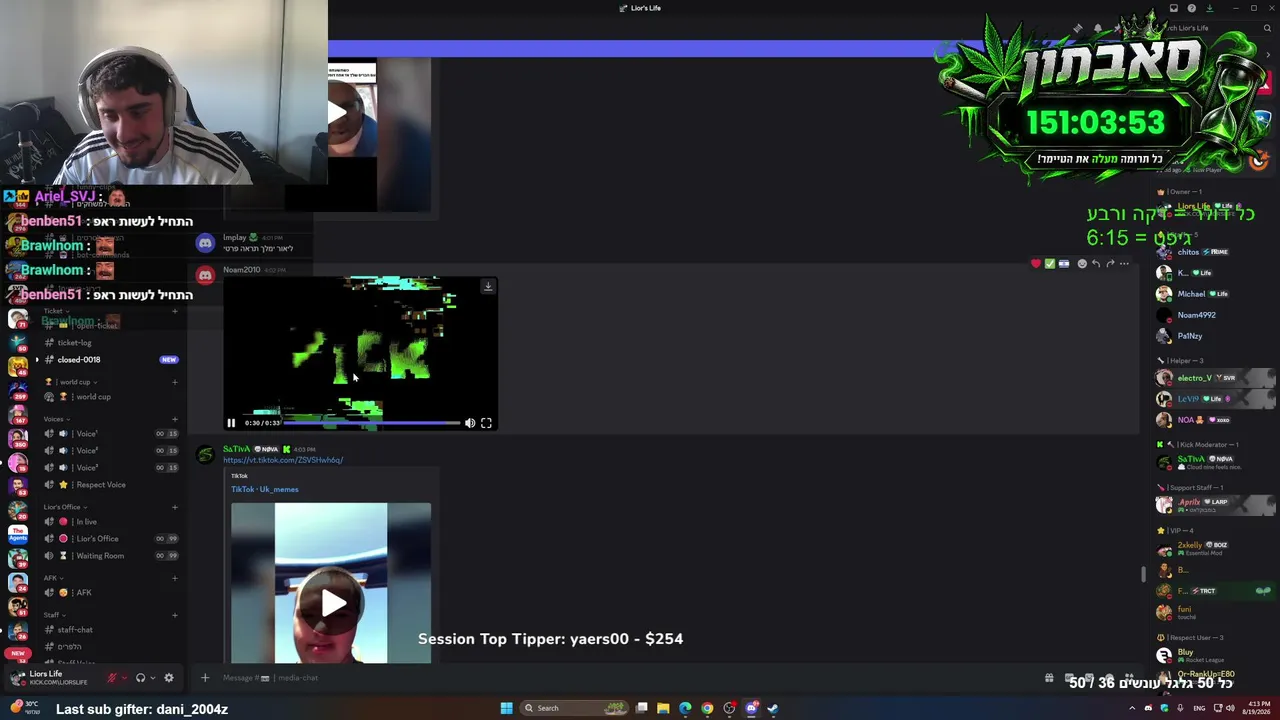This screenshot has width=1280, height=720.
Task: Open the Liors Life user profile panel
Action: pos(50,678)
